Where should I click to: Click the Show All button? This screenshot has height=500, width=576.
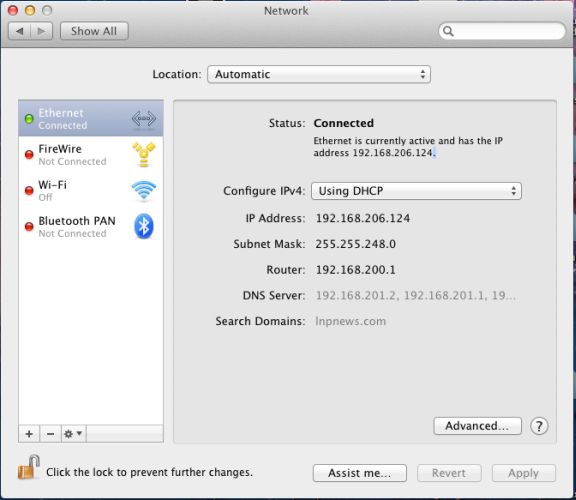94,31
